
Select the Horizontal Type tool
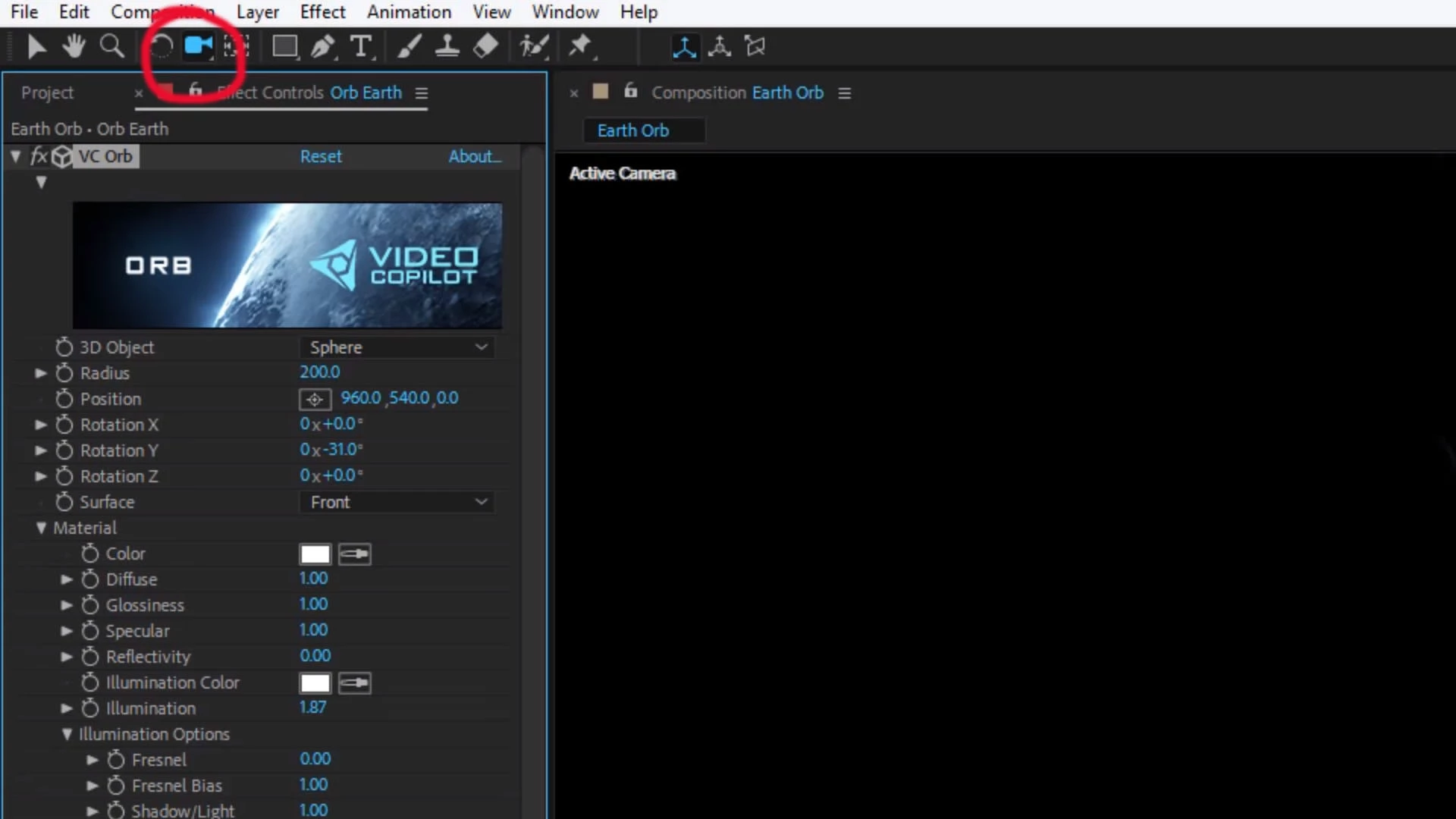(x=362, y=46)
